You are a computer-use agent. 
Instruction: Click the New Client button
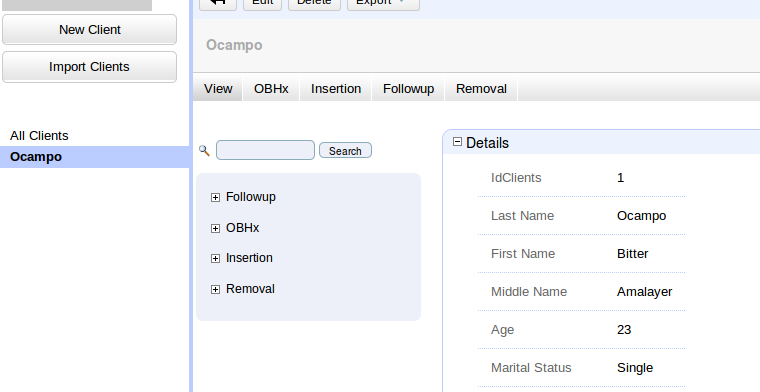click(90, 30)
